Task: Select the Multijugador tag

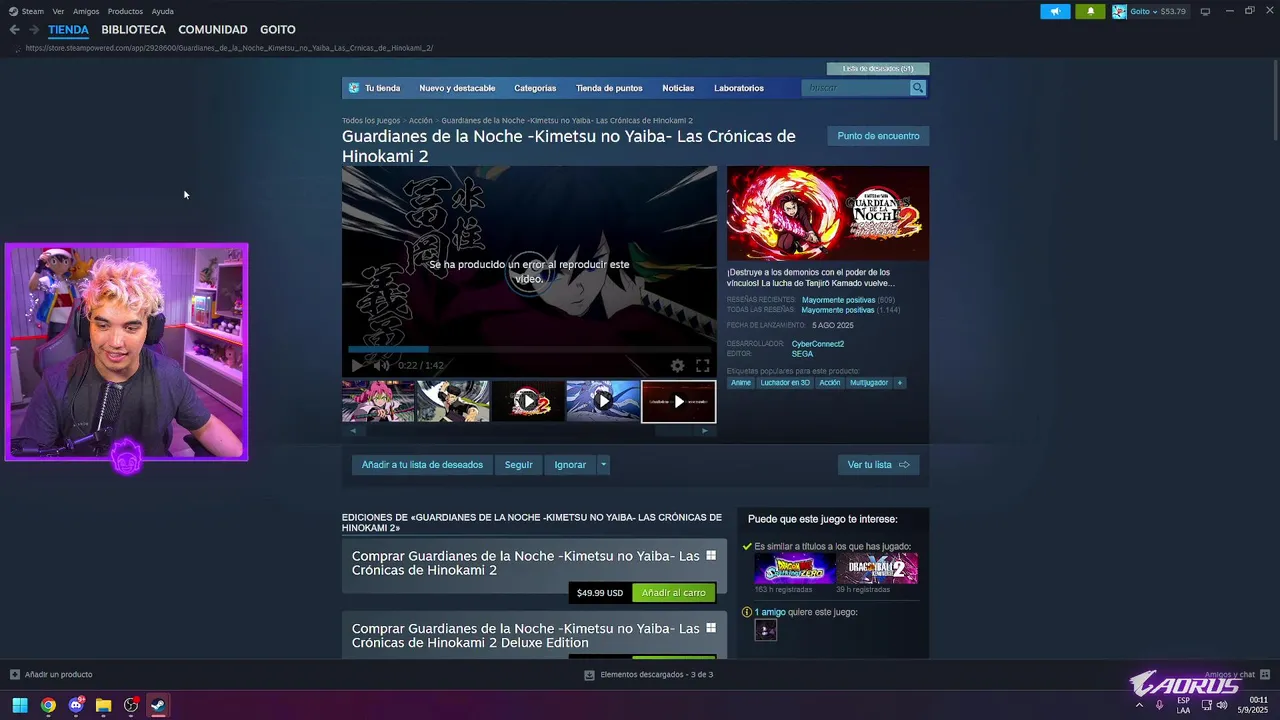Action: [x=869, y=383]
